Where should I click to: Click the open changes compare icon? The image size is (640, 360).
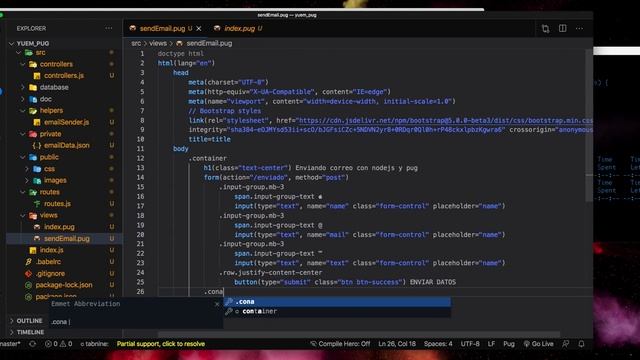[x=545, y=29]
